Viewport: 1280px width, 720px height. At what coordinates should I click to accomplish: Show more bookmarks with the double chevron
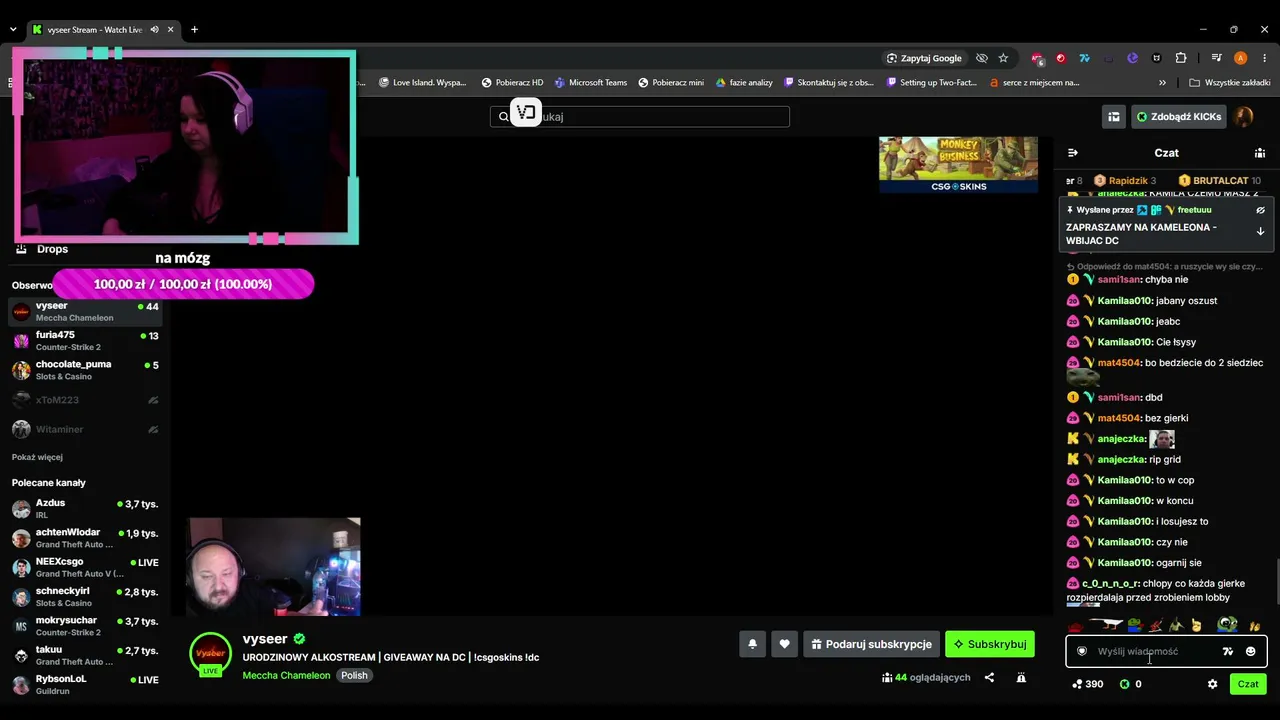click(x=1162, y=82)
